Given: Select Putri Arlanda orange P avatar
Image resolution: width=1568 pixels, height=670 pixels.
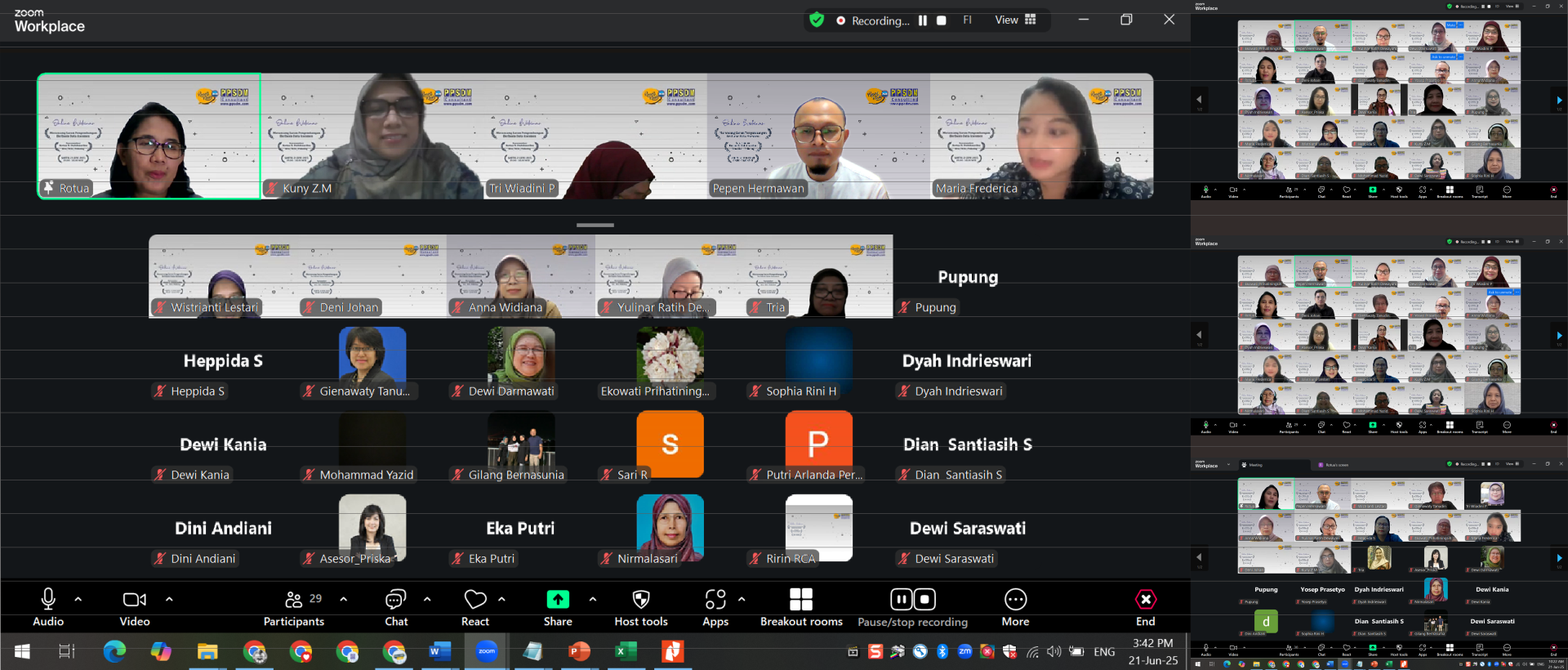Looking at the screenshot, I should tap(819, 444).
